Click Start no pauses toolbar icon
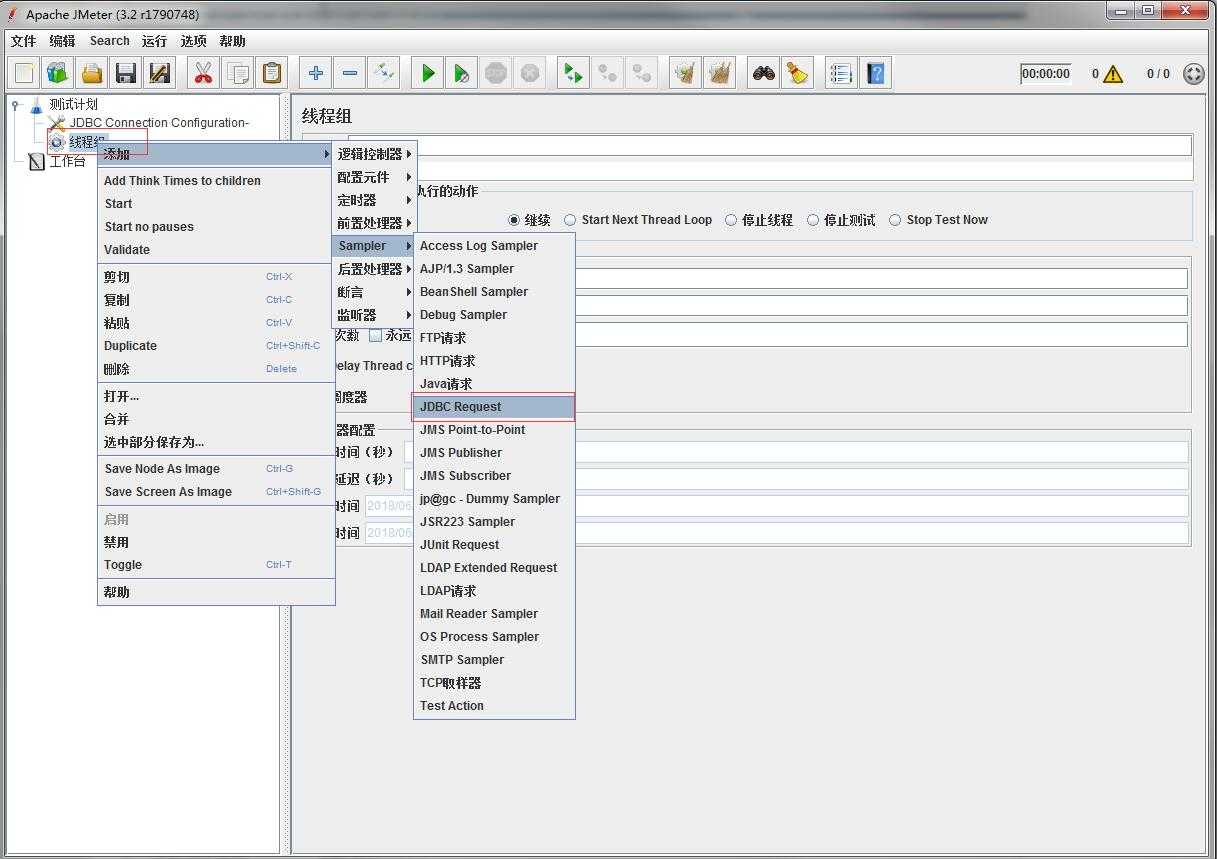1217x859 pixels. pyautogui.click(x=461, y=73)
